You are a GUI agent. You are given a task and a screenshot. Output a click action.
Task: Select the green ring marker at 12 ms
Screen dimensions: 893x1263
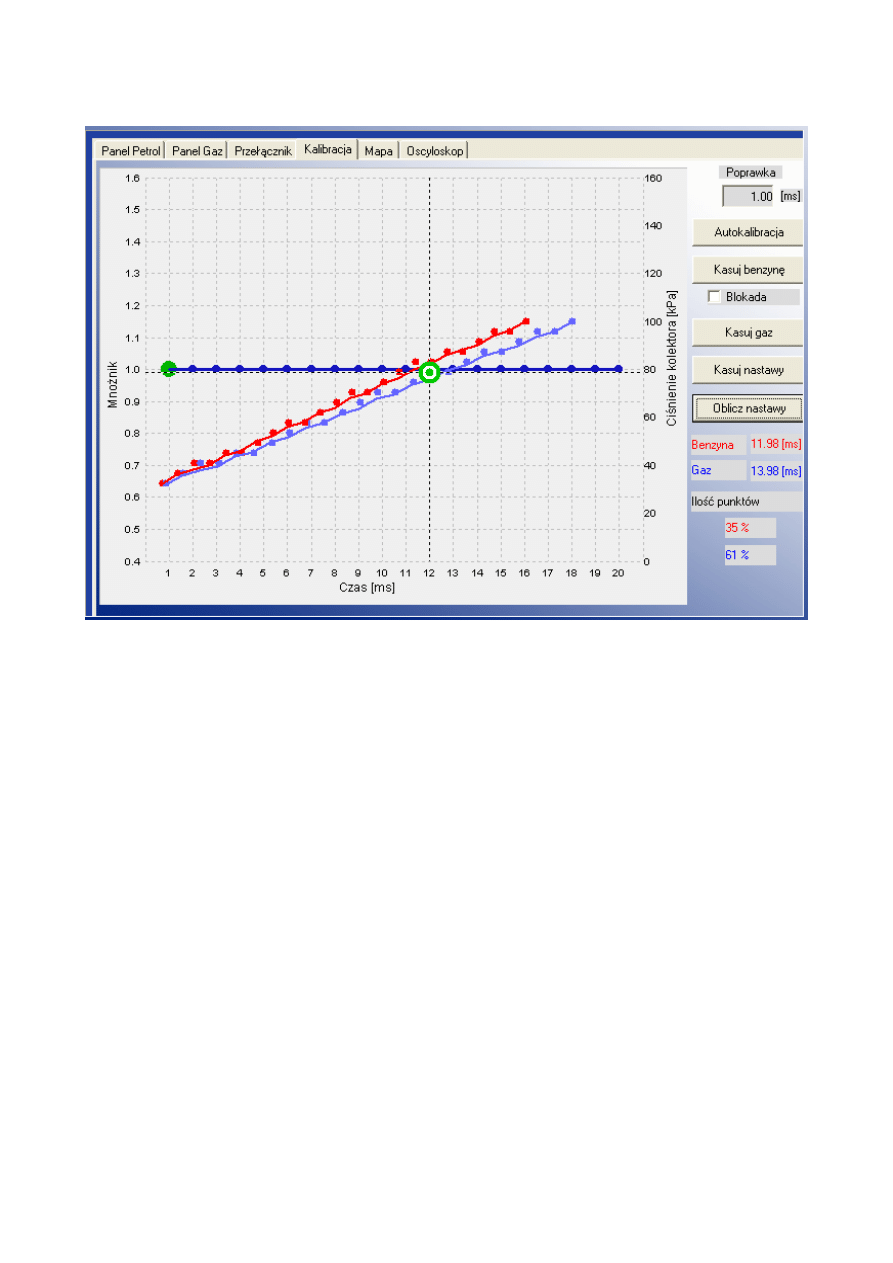(x=430, y=372)
